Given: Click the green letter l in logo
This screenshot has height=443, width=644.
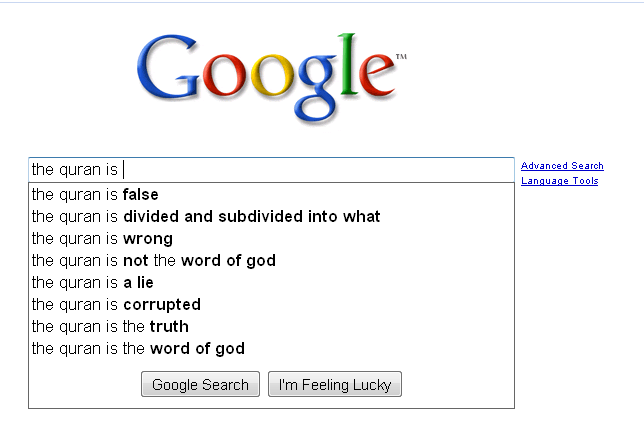Looking at the screenshot, I should pos(348,64).
